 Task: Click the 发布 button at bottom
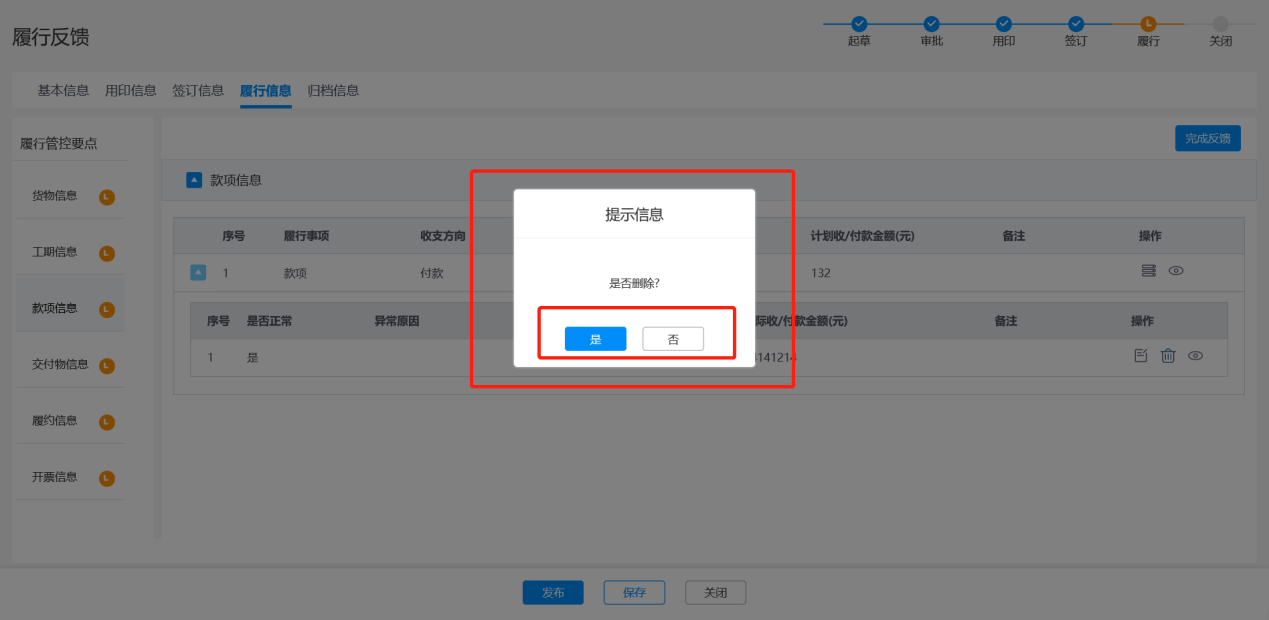(x=553, y=592)
